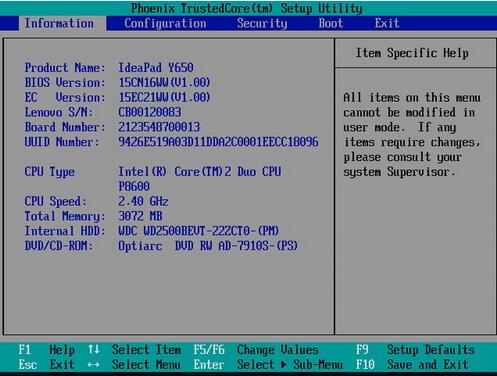Viewport: 497px width, 376px height.
Task: Click the F9 Setup Defaults hint
Action: 415,350
